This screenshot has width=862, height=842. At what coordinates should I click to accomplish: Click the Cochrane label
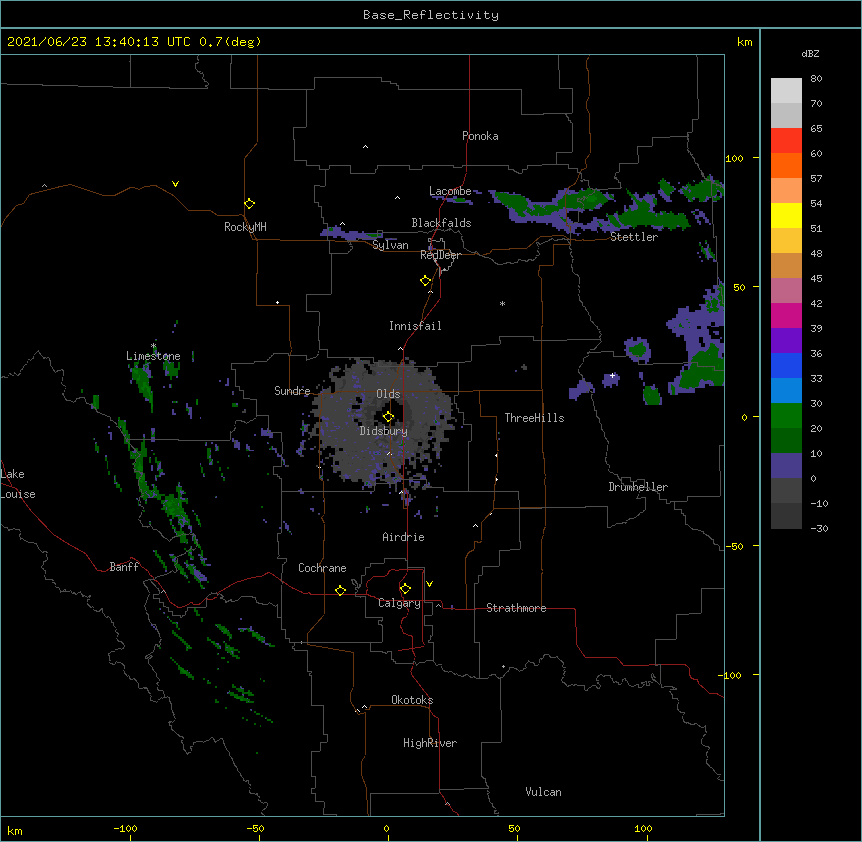pos(322,568)
